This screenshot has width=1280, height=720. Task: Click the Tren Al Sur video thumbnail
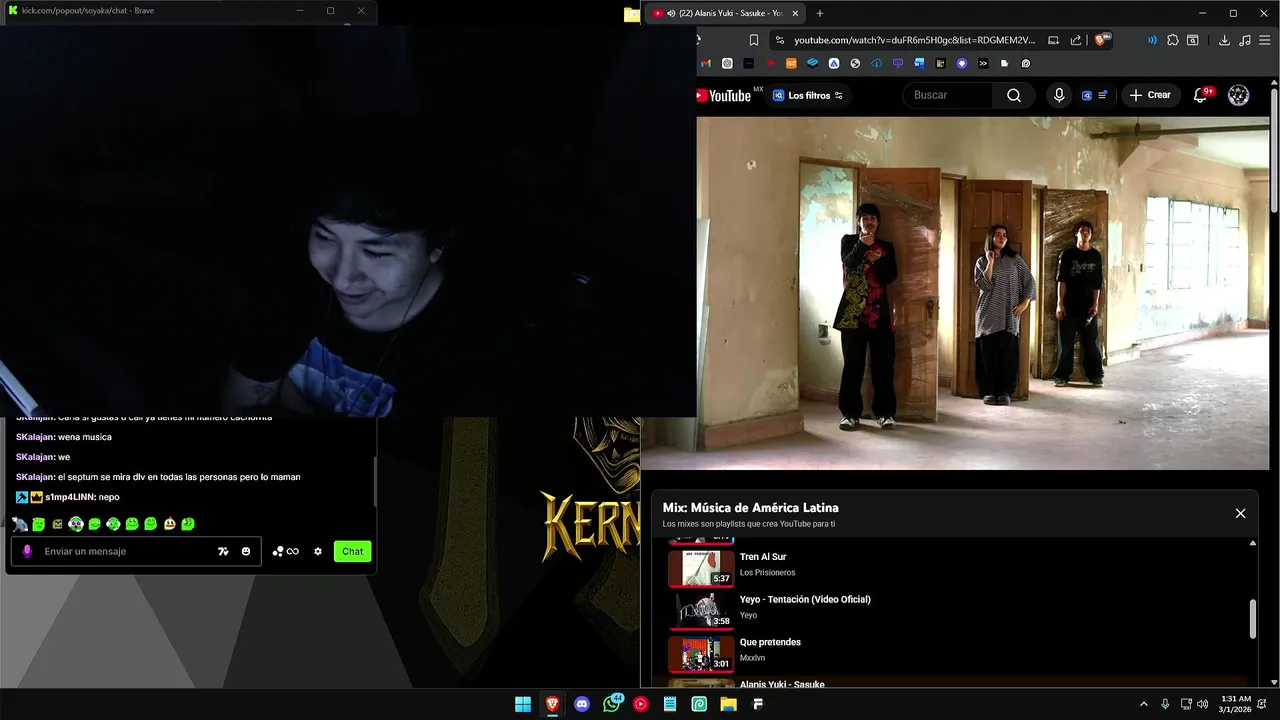(x=701, y=567)
